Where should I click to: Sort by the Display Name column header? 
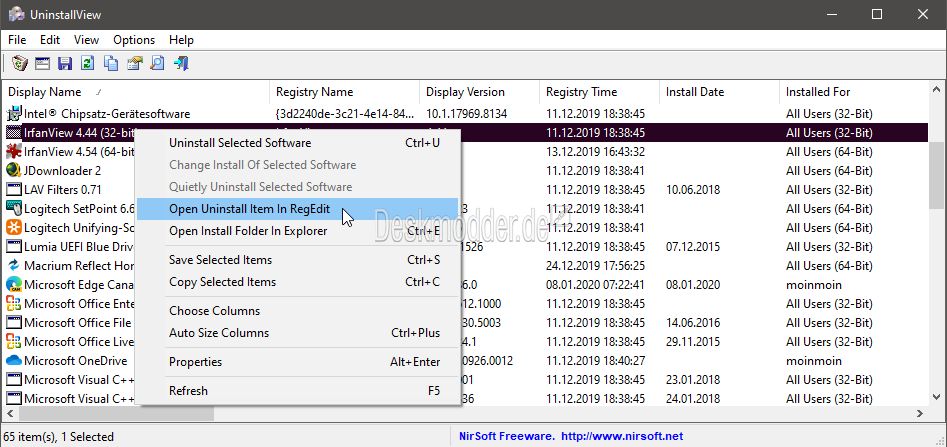pyautogui.click(x=136, y=92)
